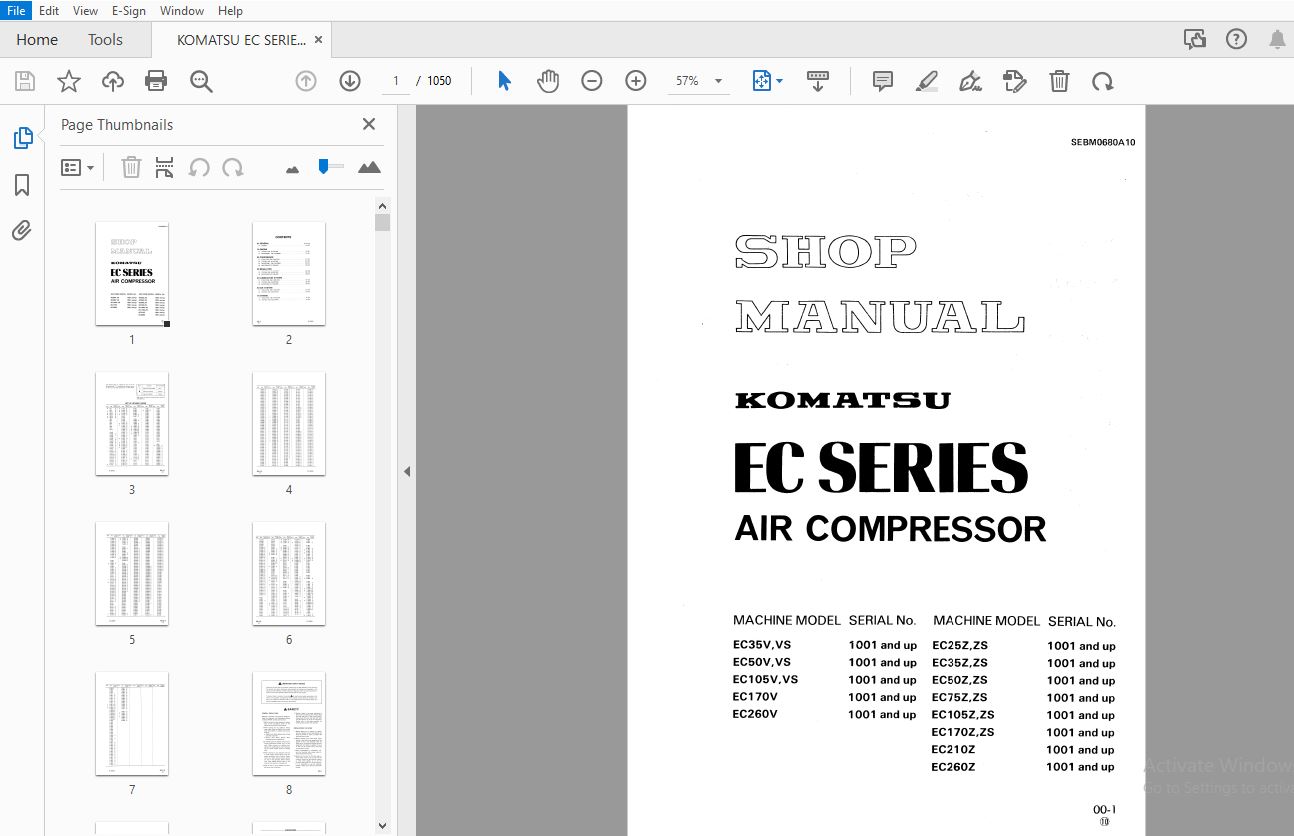This screenshot has width=1294, height=836.
Task: Open the View menu
Action: (86, 10)
